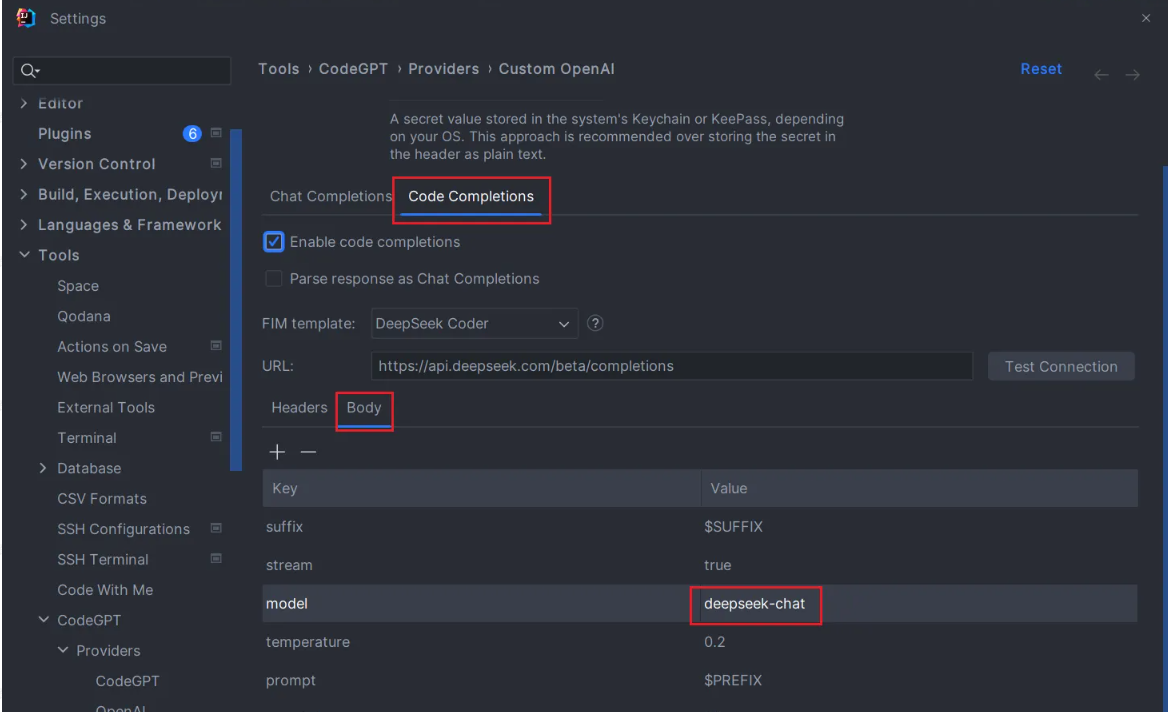Open SSH Terminal settings
The height and width of the screenshot is (712, 1168).
103,559
